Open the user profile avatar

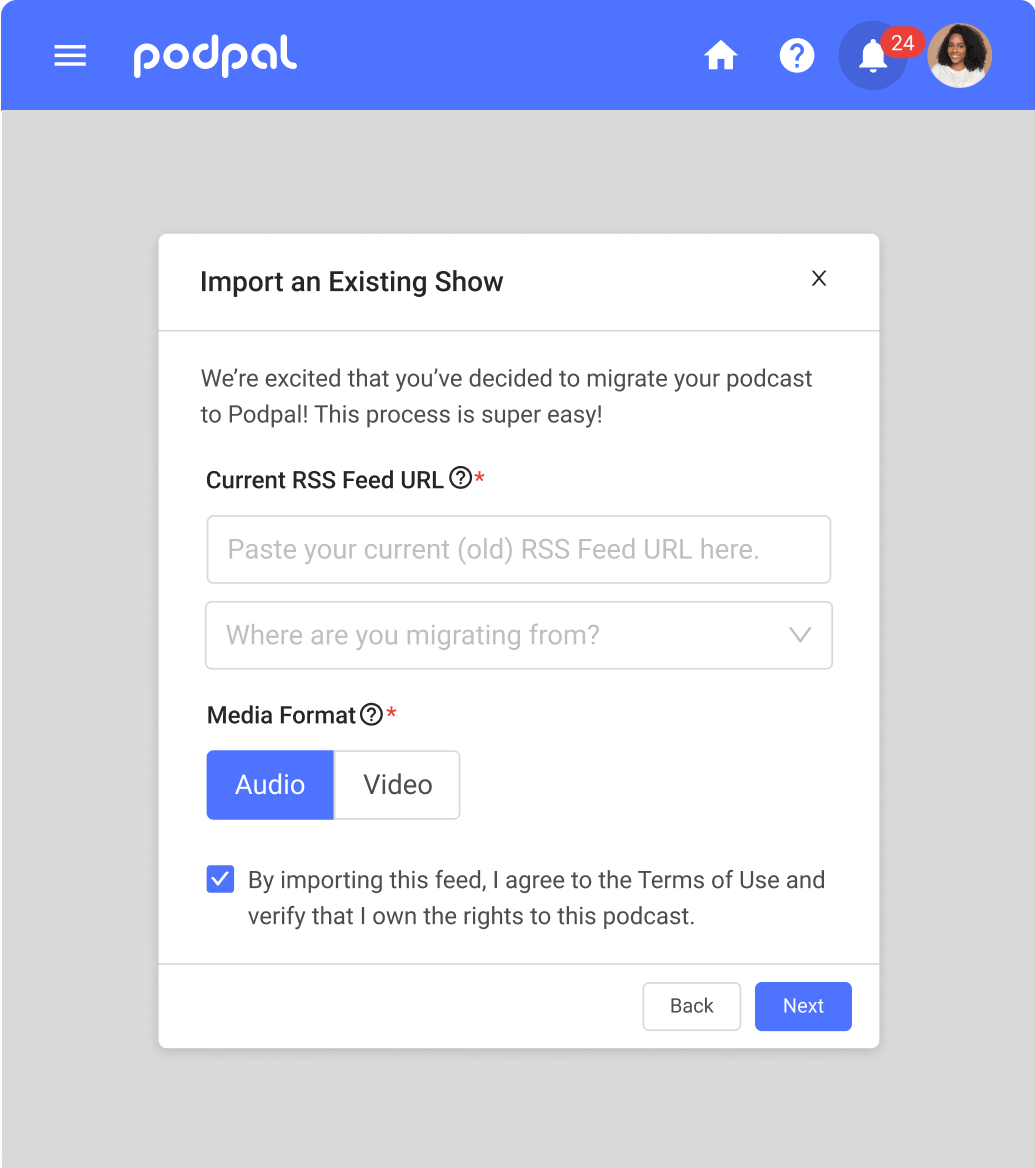[960, 56]
